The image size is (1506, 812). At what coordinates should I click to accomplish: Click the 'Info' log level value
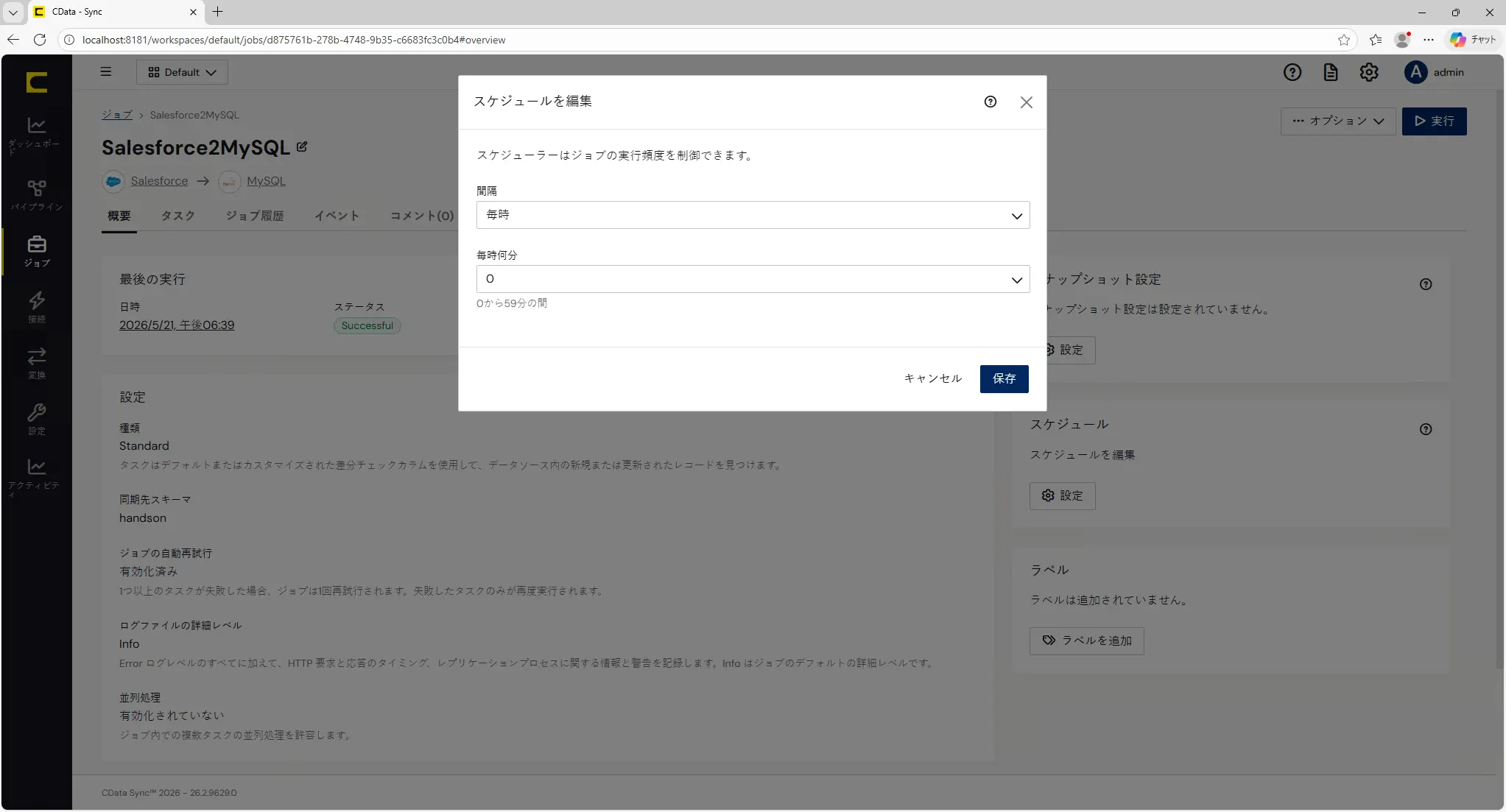(129, 644)
